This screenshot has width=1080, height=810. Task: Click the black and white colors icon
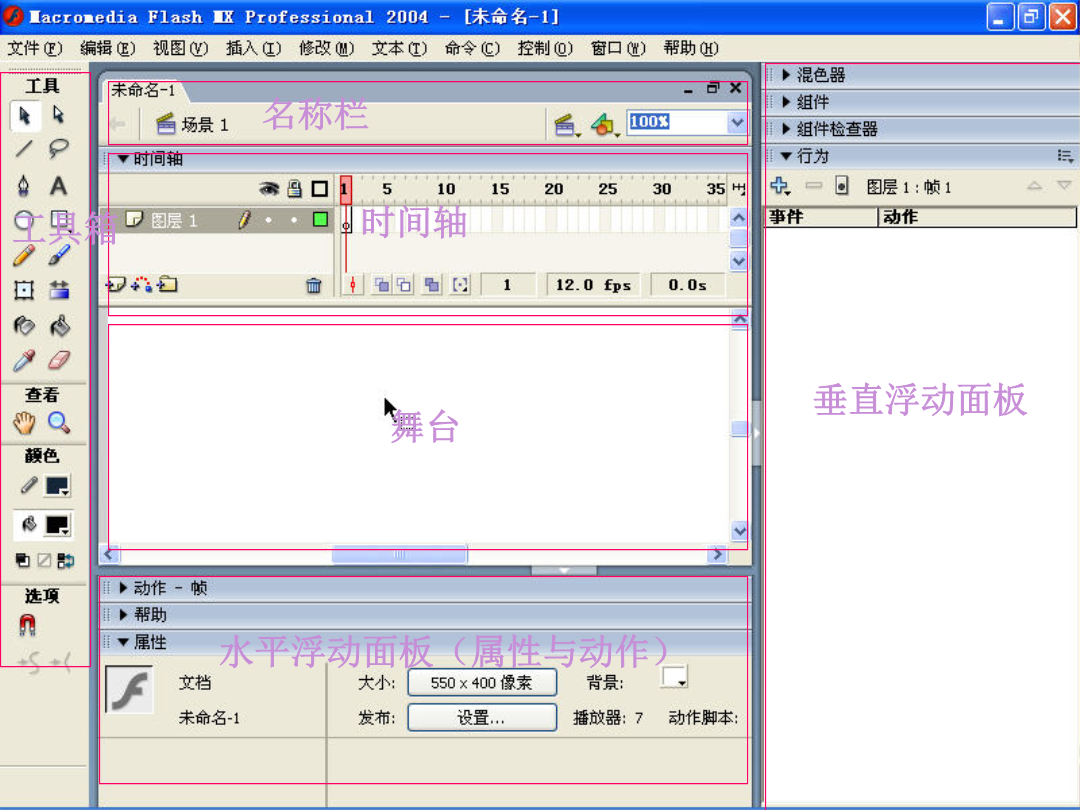[x=23, y=560]
